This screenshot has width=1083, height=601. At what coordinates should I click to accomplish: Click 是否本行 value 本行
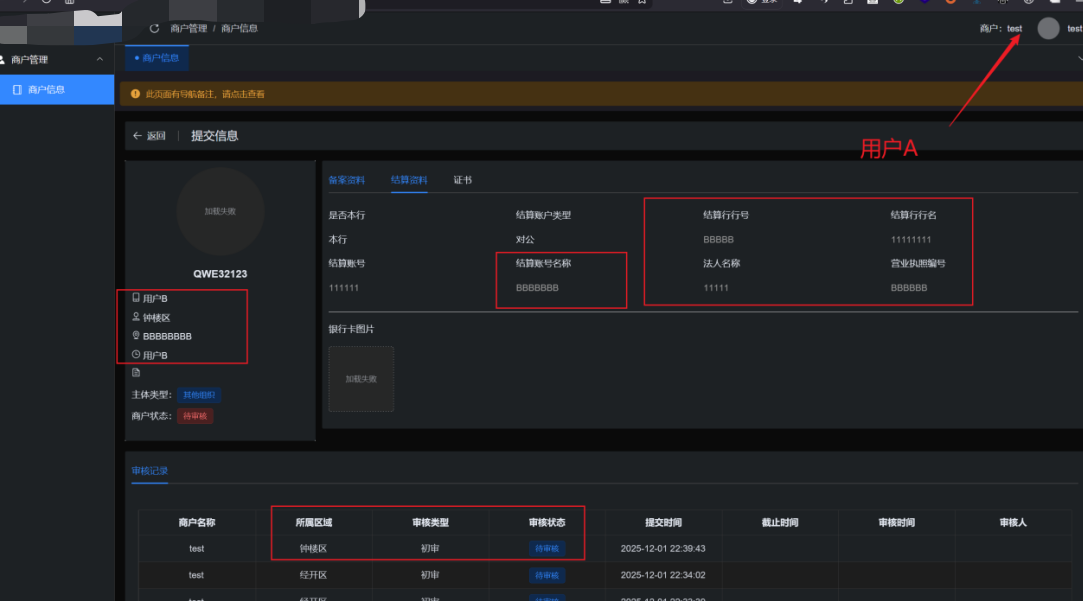pos(338,240)
